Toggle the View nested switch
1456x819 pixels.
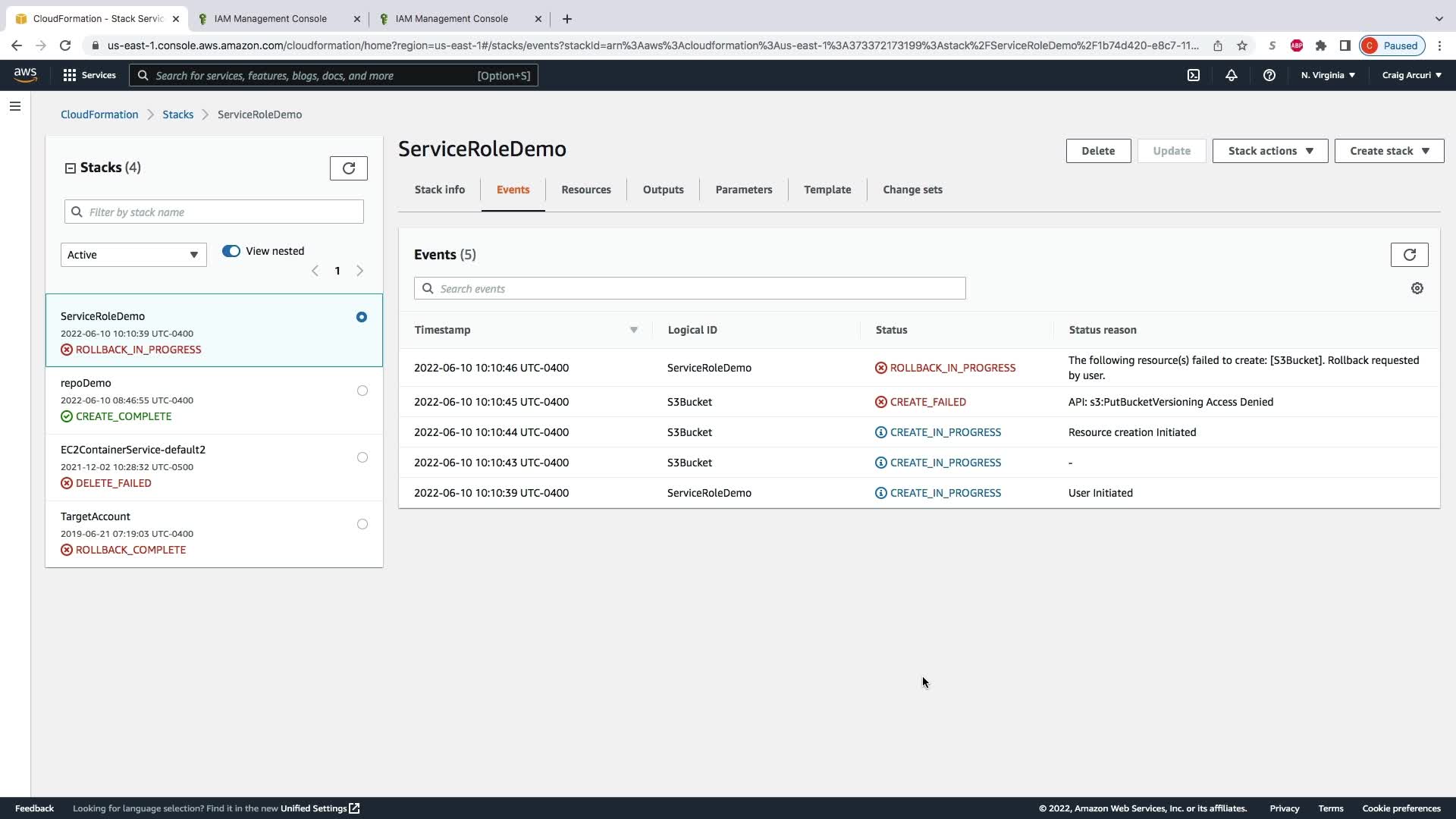[x=231, y=251]
